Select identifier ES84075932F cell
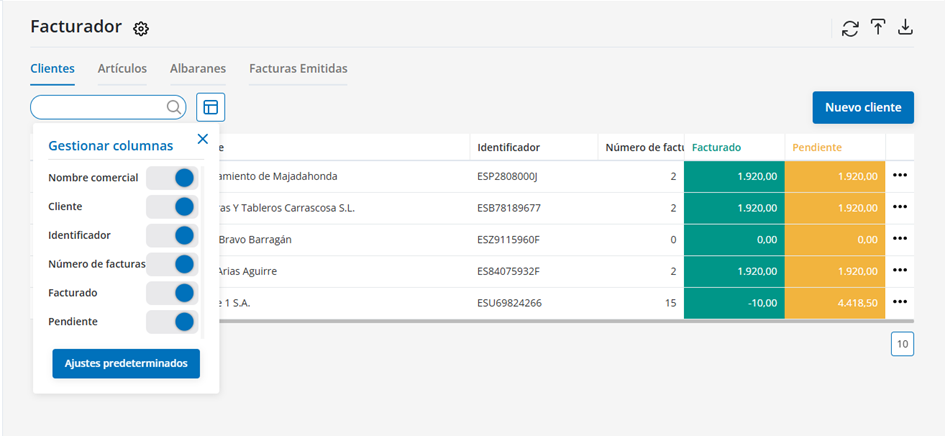The height and width of the screenshot is (436, 945). [534, 271]
